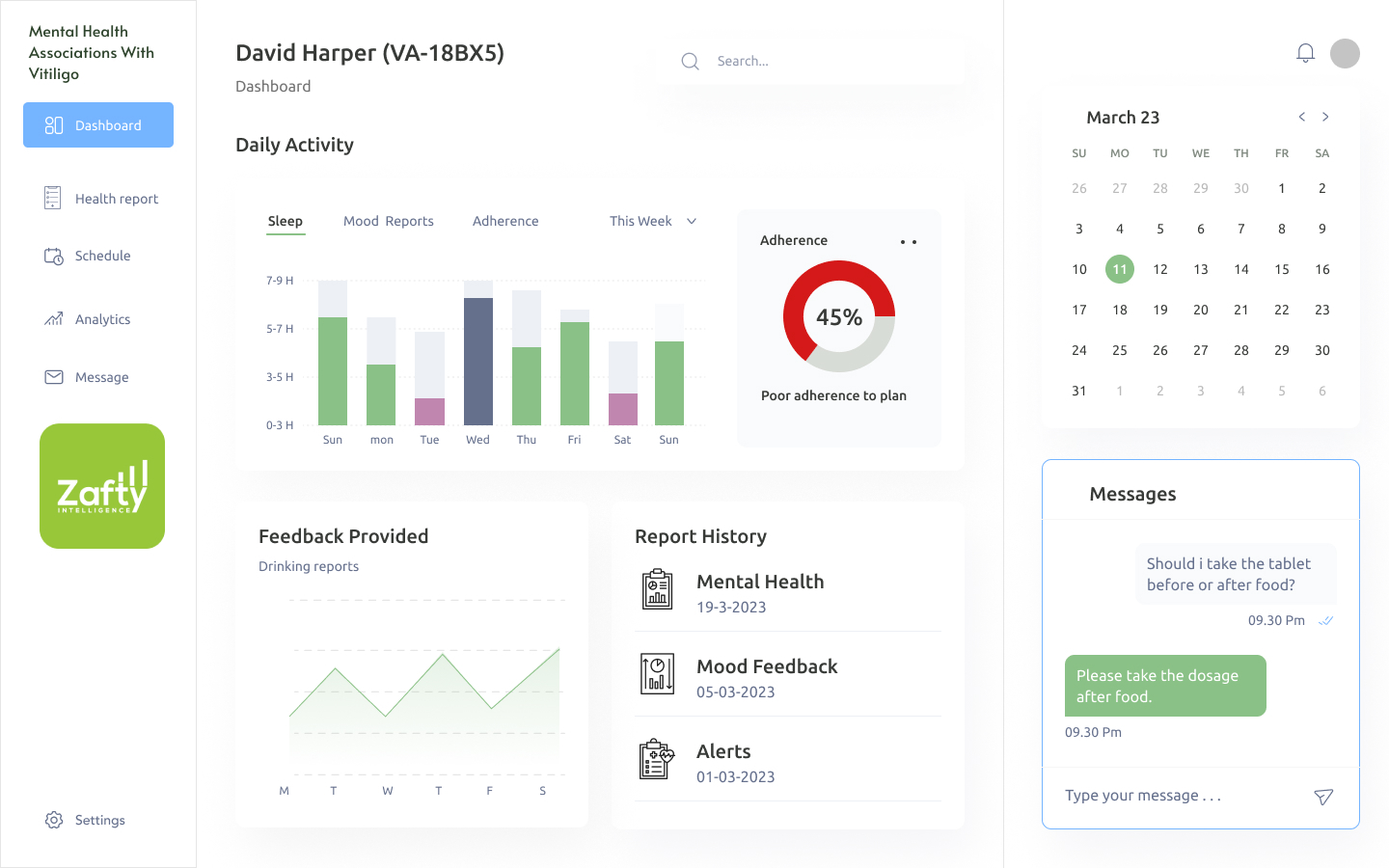Image resolution: width=1389 pixels, height=868 pixels.
Task: Open the Adherence card options dots
Action: click(x=908, y=242)
